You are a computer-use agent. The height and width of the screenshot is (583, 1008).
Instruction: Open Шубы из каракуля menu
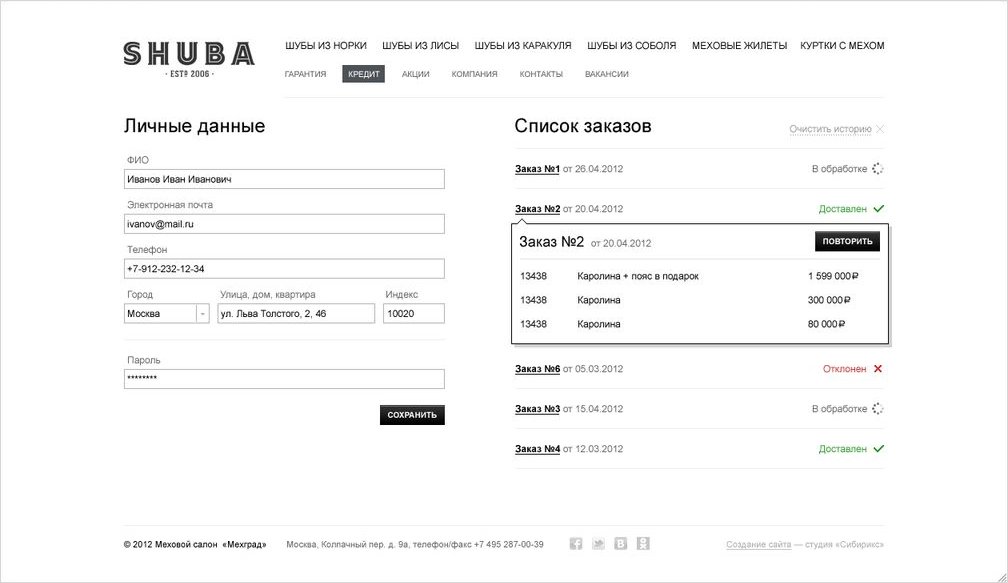[x=523, y=46]
